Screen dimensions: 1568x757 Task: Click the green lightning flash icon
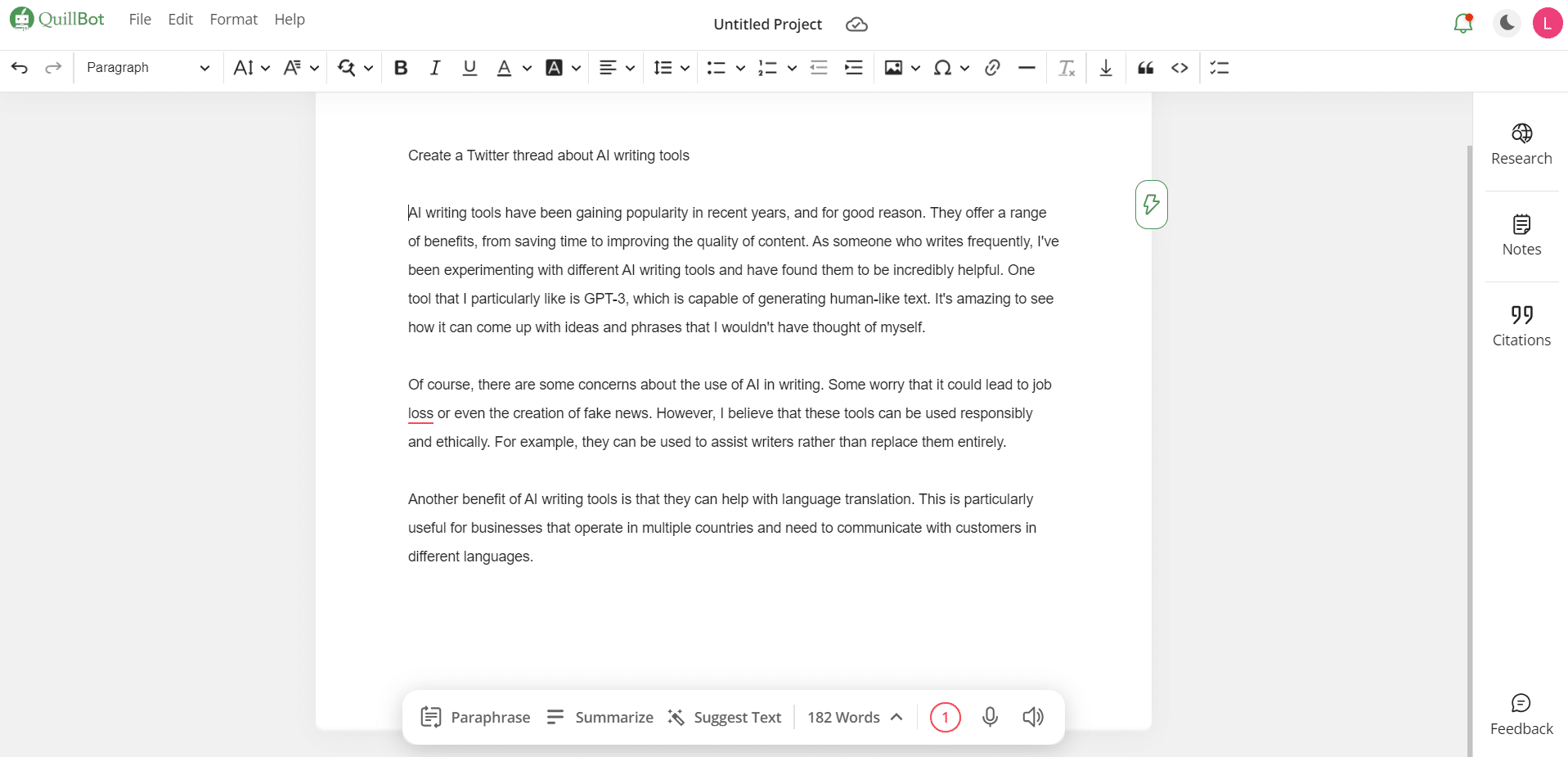1151,204
